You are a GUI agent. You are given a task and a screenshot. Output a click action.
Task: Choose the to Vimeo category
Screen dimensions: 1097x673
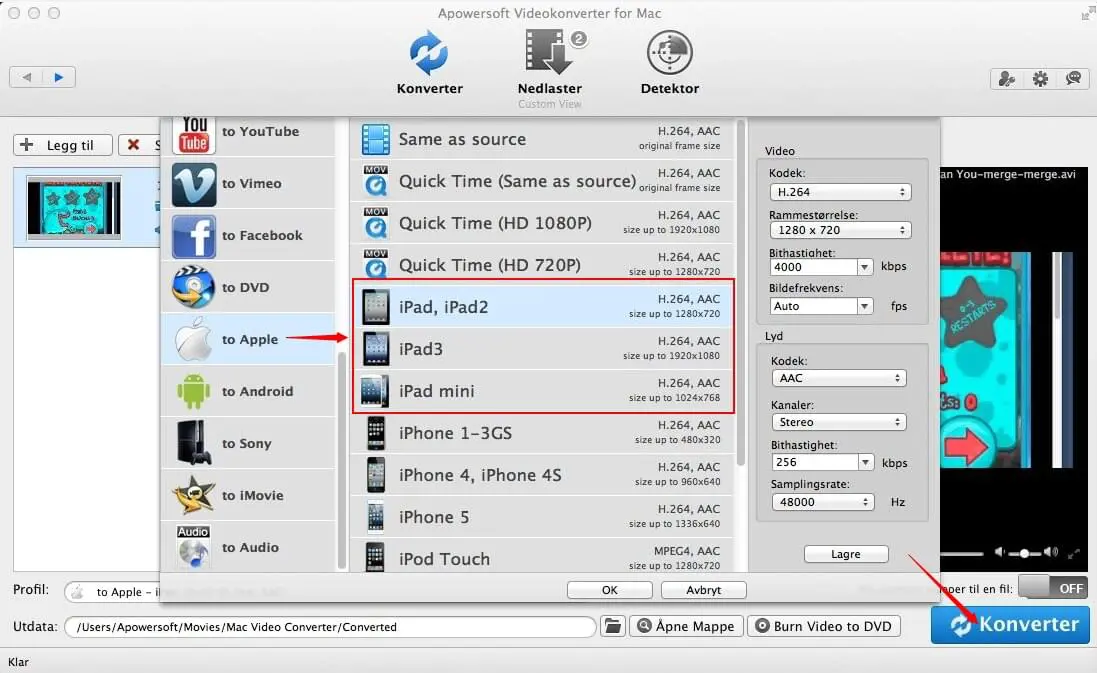248,183
